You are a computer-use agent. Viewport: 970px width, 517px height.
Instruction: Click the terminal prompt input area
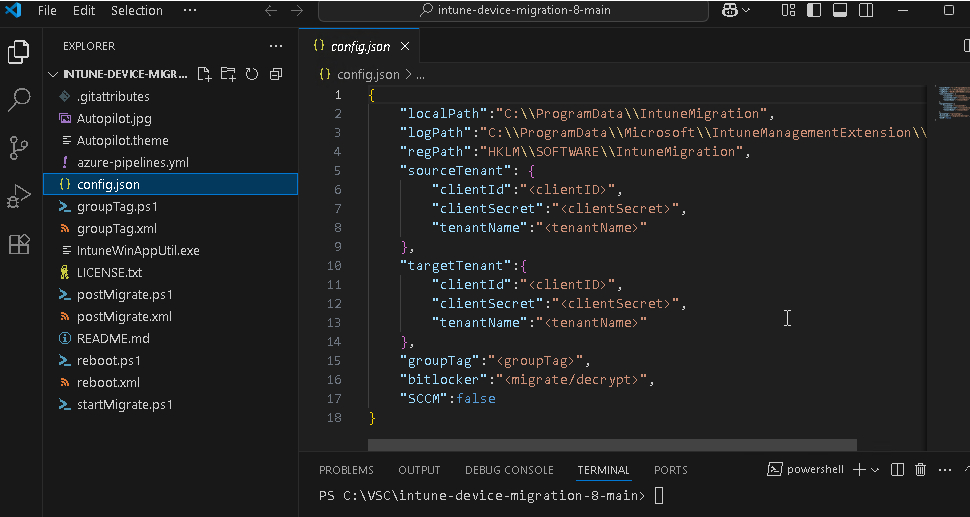659,496
